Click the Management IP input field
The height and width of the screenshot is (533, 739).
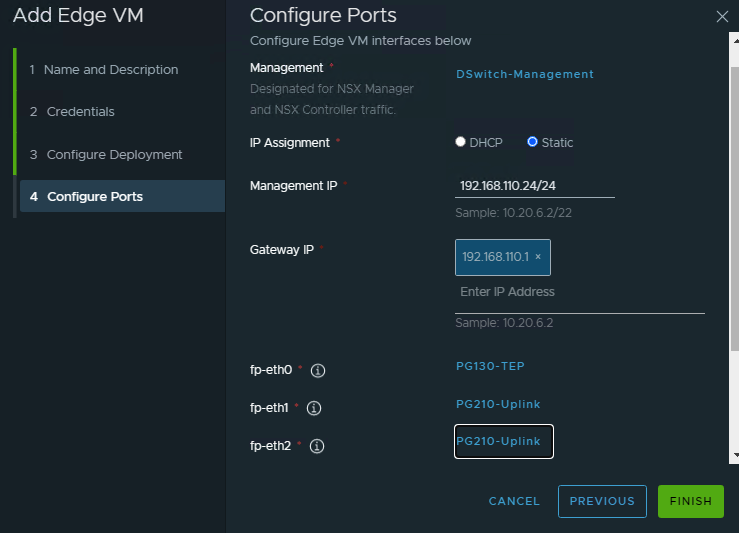tap(534, 186)
